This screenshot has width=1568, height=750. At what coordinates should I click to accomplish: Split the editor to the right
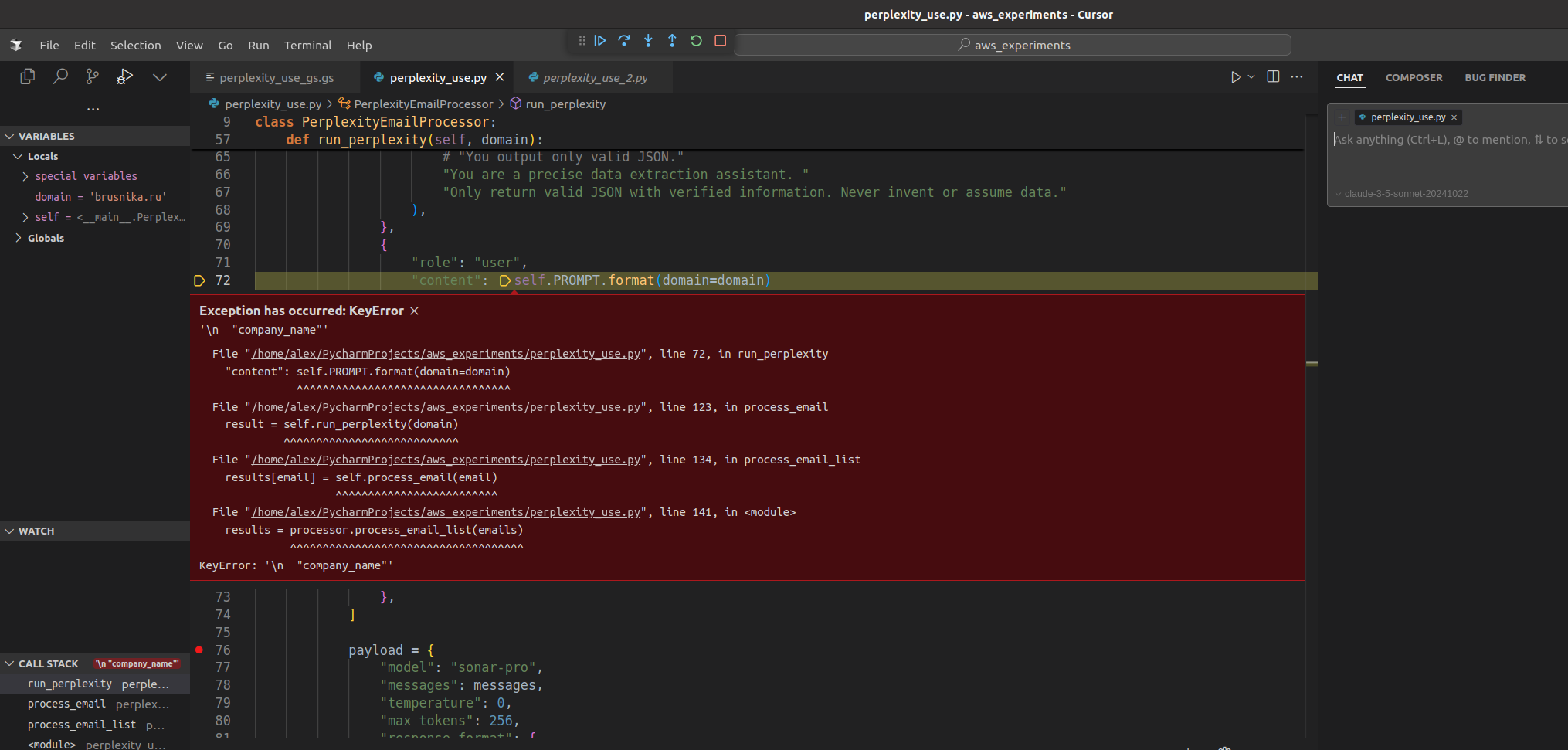click(1273, 76)
